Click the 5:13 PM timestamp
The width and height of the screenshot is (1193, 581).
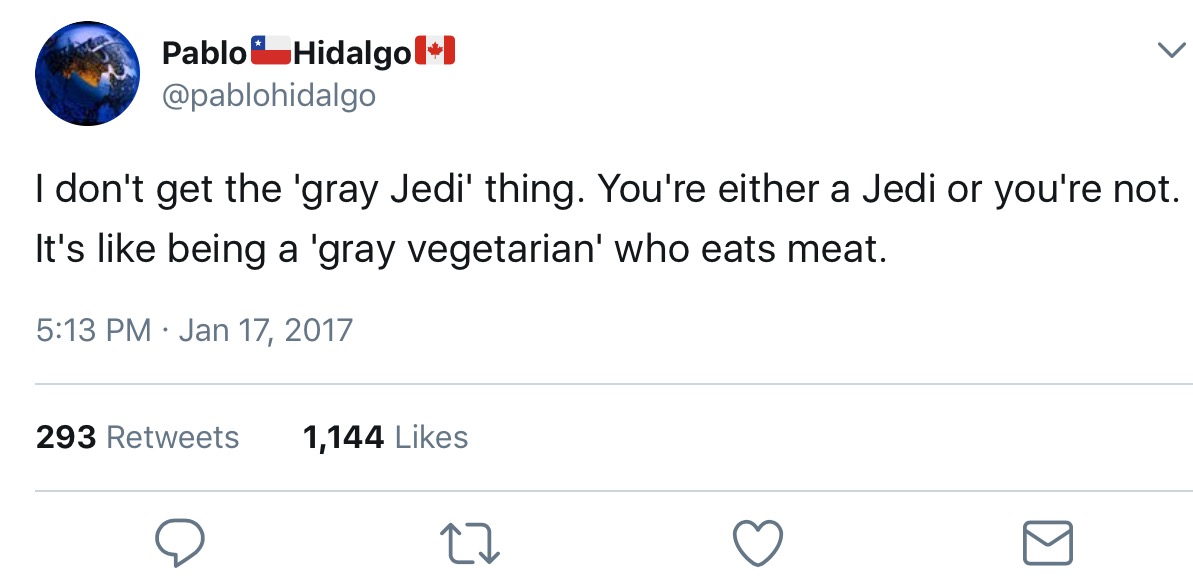click(93, 329)
